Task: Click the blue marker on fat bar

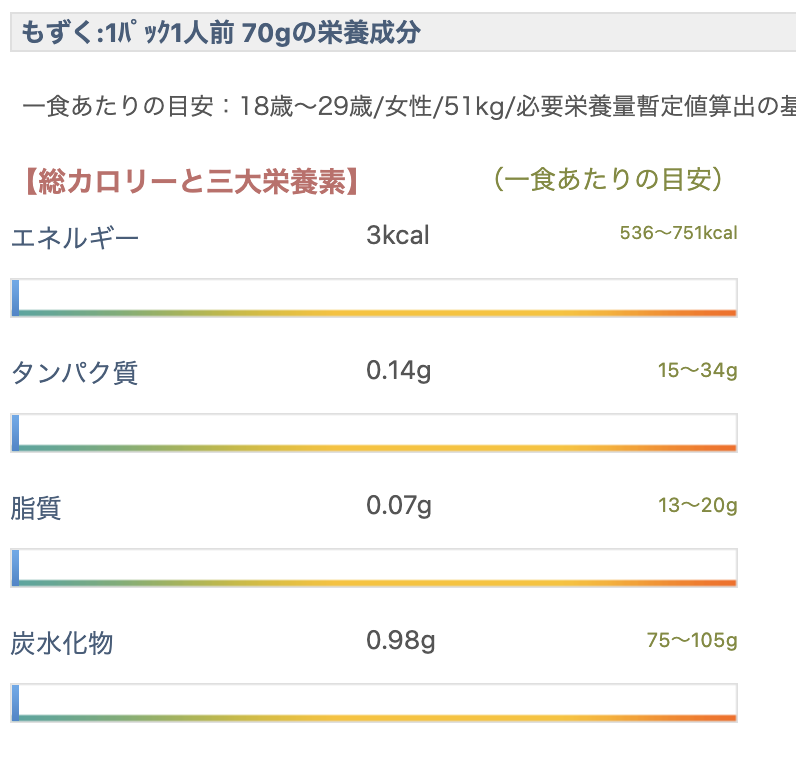Action: pyautogui.click(x=15, y=567)
